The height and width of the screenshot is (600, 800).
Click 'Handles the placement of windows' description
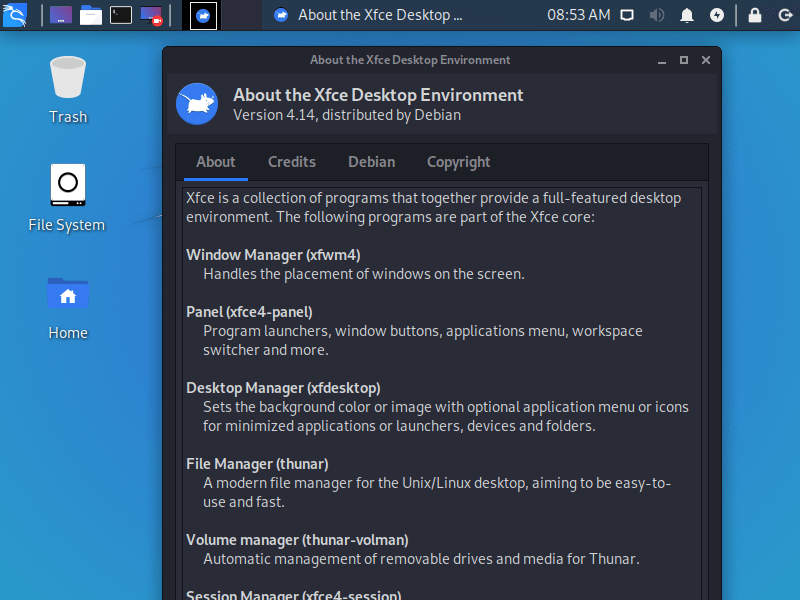point(364,274)
